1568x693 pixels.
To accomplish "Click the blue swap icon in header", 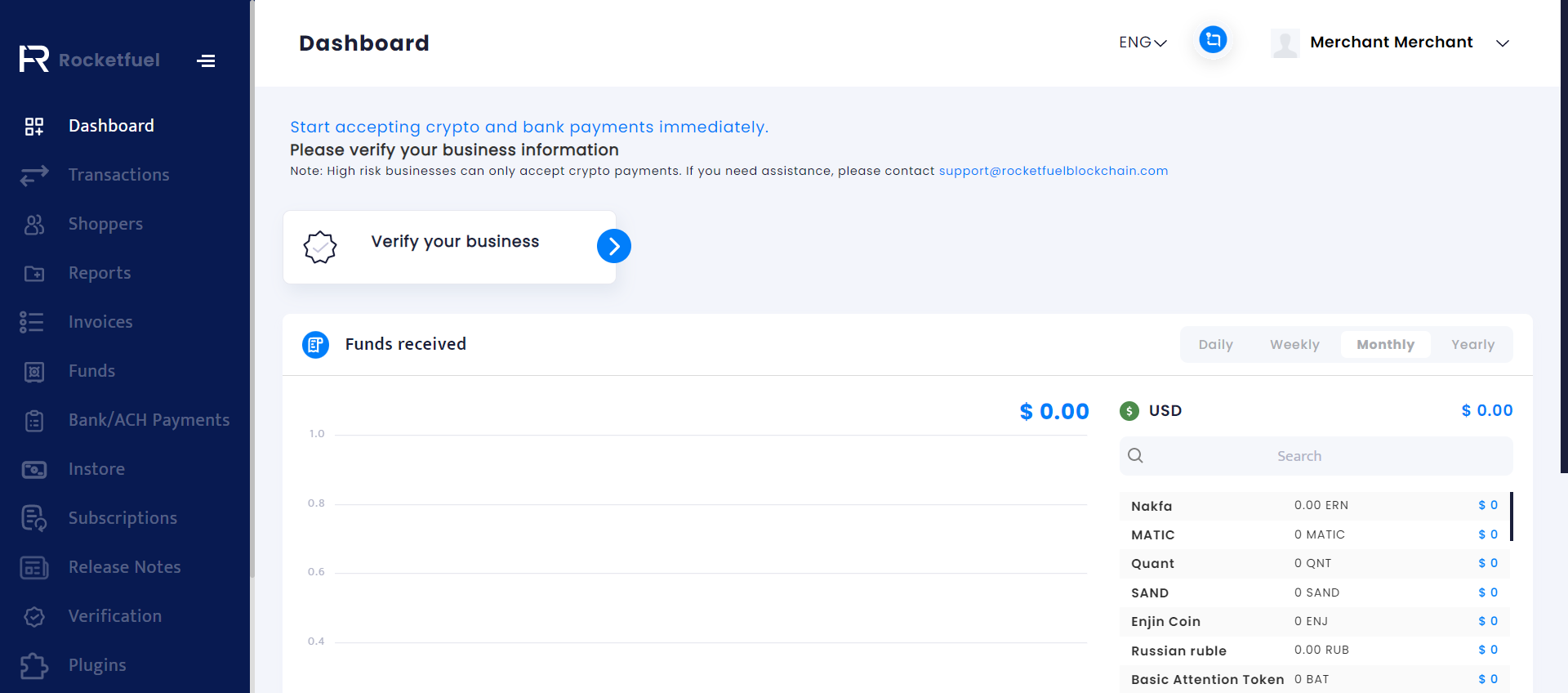I will (1213, 39).
